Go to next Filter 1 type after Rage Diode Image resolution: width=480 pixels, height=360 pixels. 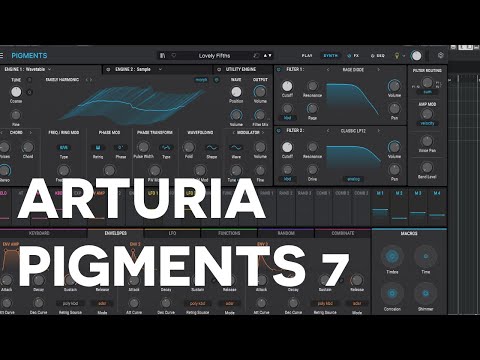pyautogui.click(x=378, y=70)
